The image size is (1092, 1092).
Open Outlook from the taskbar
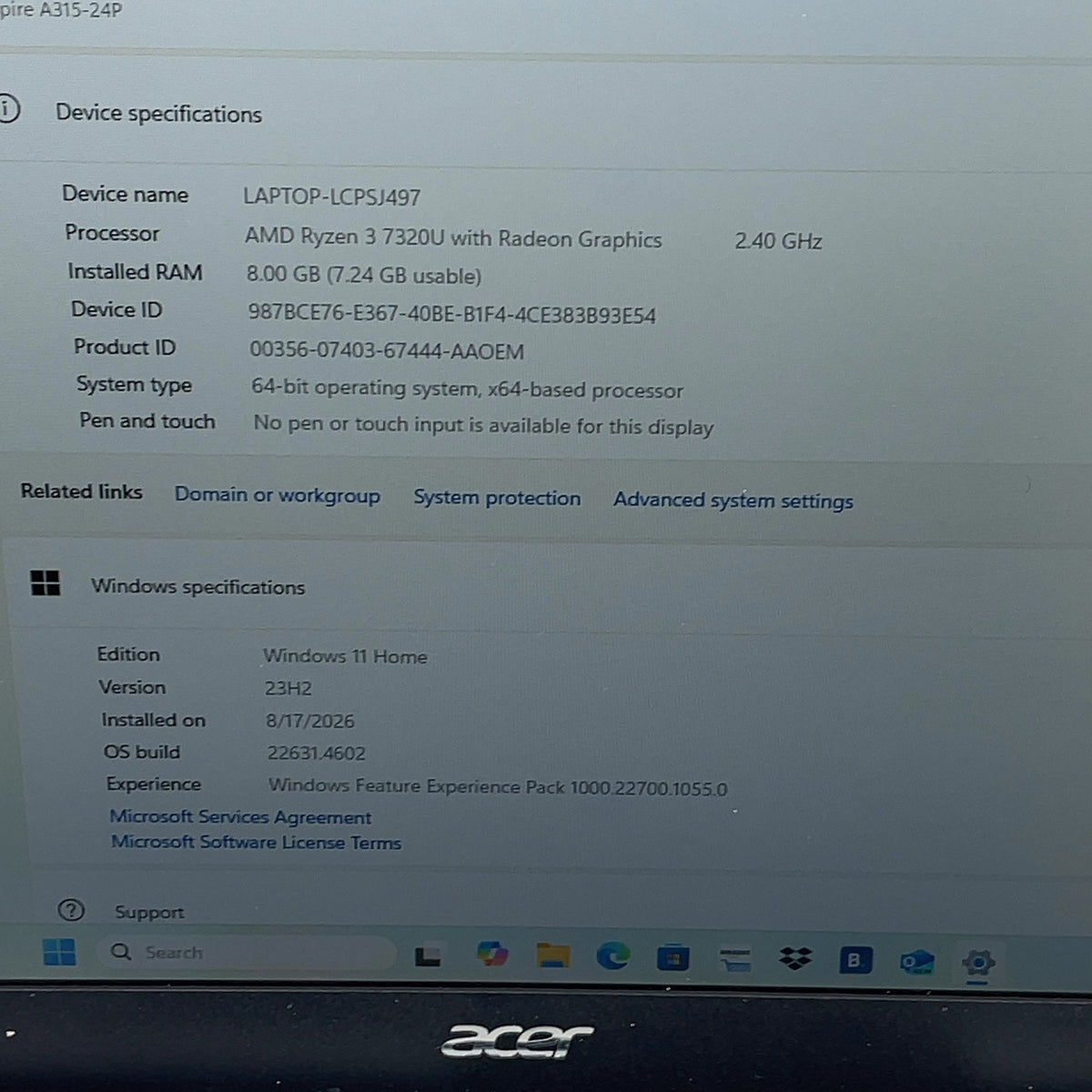coord(916,962)
